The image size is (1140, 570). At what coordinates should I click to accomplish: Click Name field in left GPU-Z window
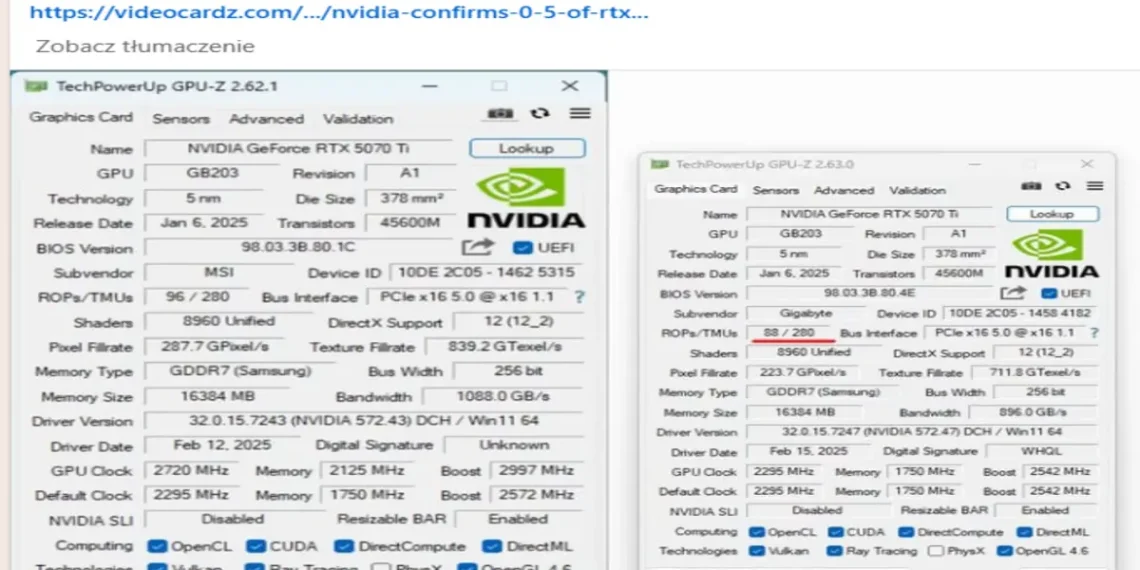[298, 148]
